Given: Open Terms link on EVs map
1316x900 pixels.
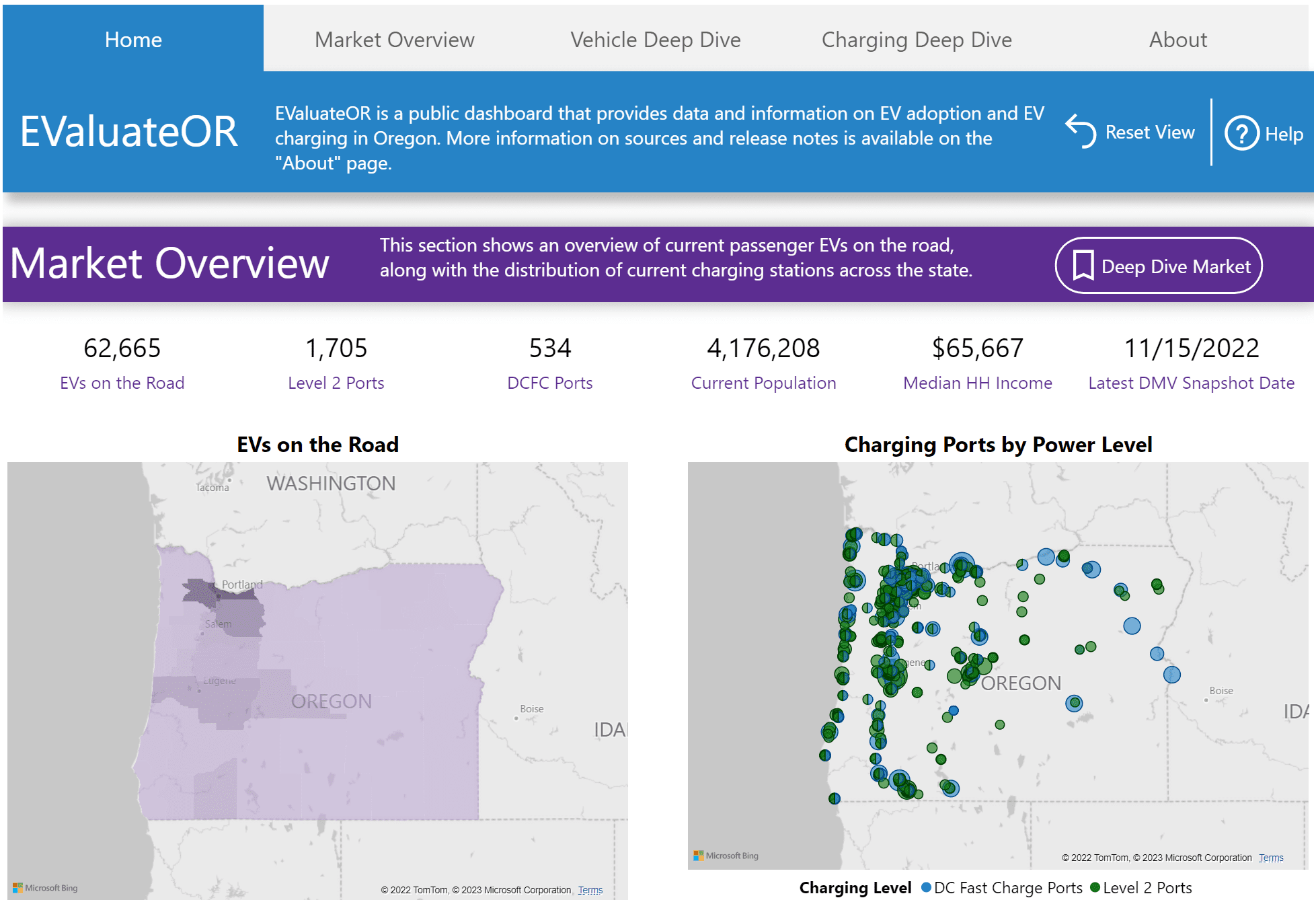Looking at the screenshot, I should pos(590,890).
